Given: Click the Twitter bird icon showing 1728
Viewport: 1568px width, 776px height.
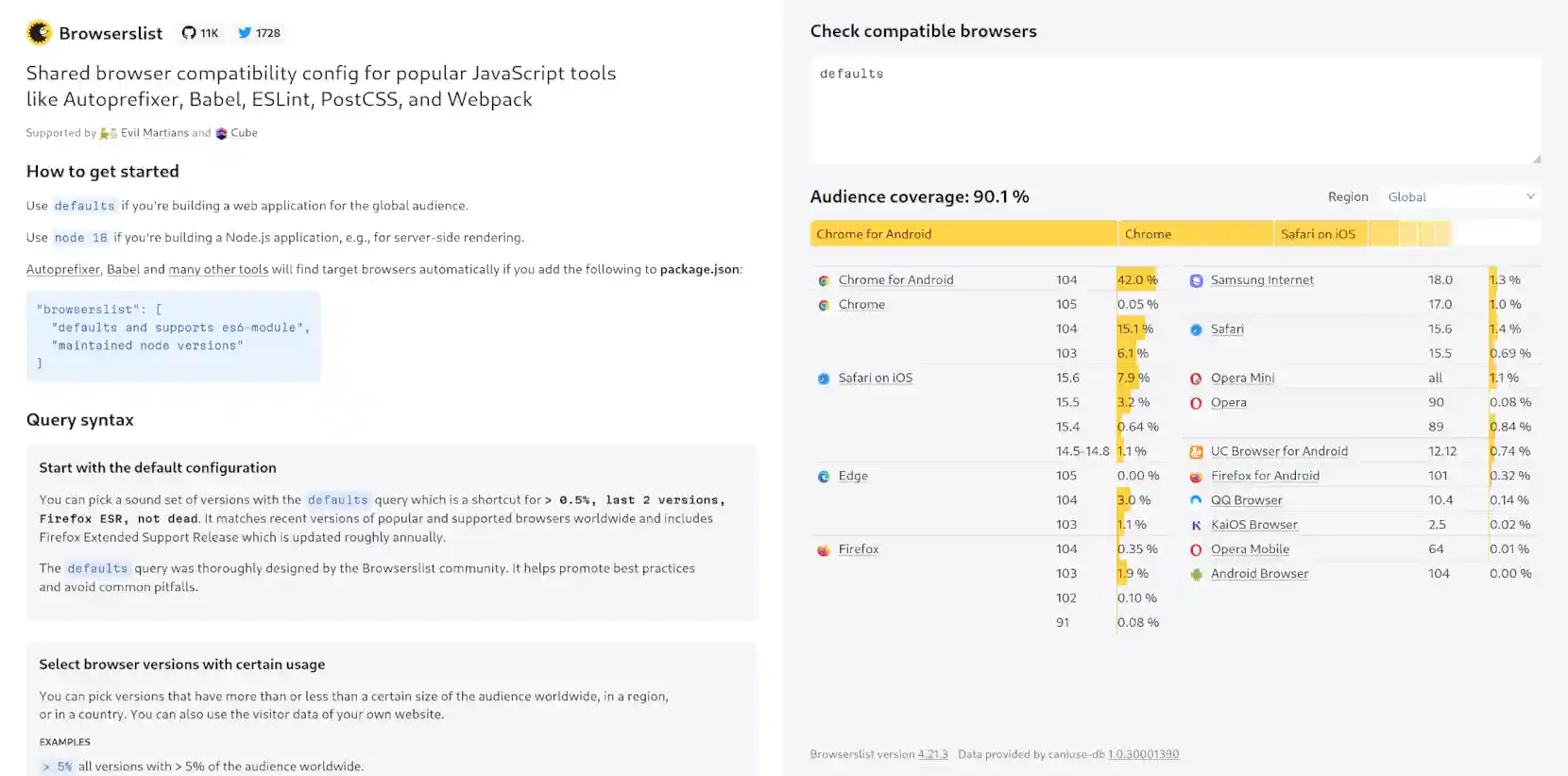Looking at the screenshot, I should (245, 32).
